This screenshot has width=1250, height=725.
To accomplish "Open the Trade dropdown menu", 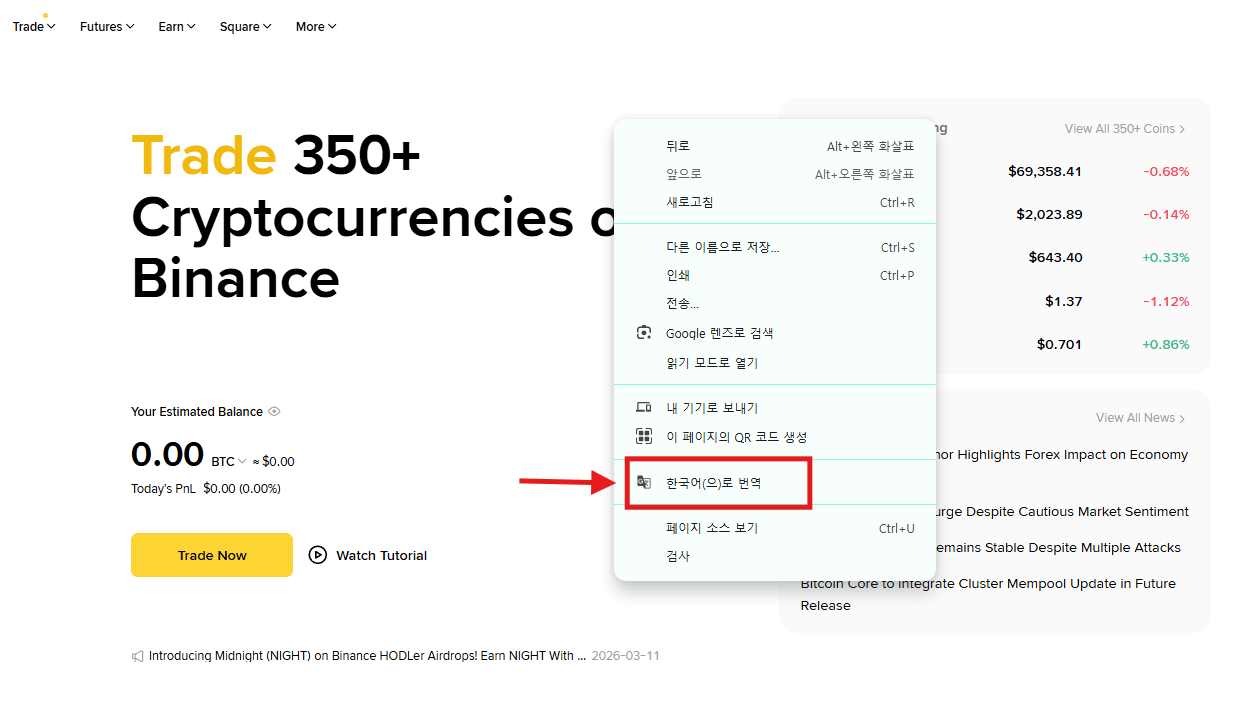I will click(x=34, y=27).
